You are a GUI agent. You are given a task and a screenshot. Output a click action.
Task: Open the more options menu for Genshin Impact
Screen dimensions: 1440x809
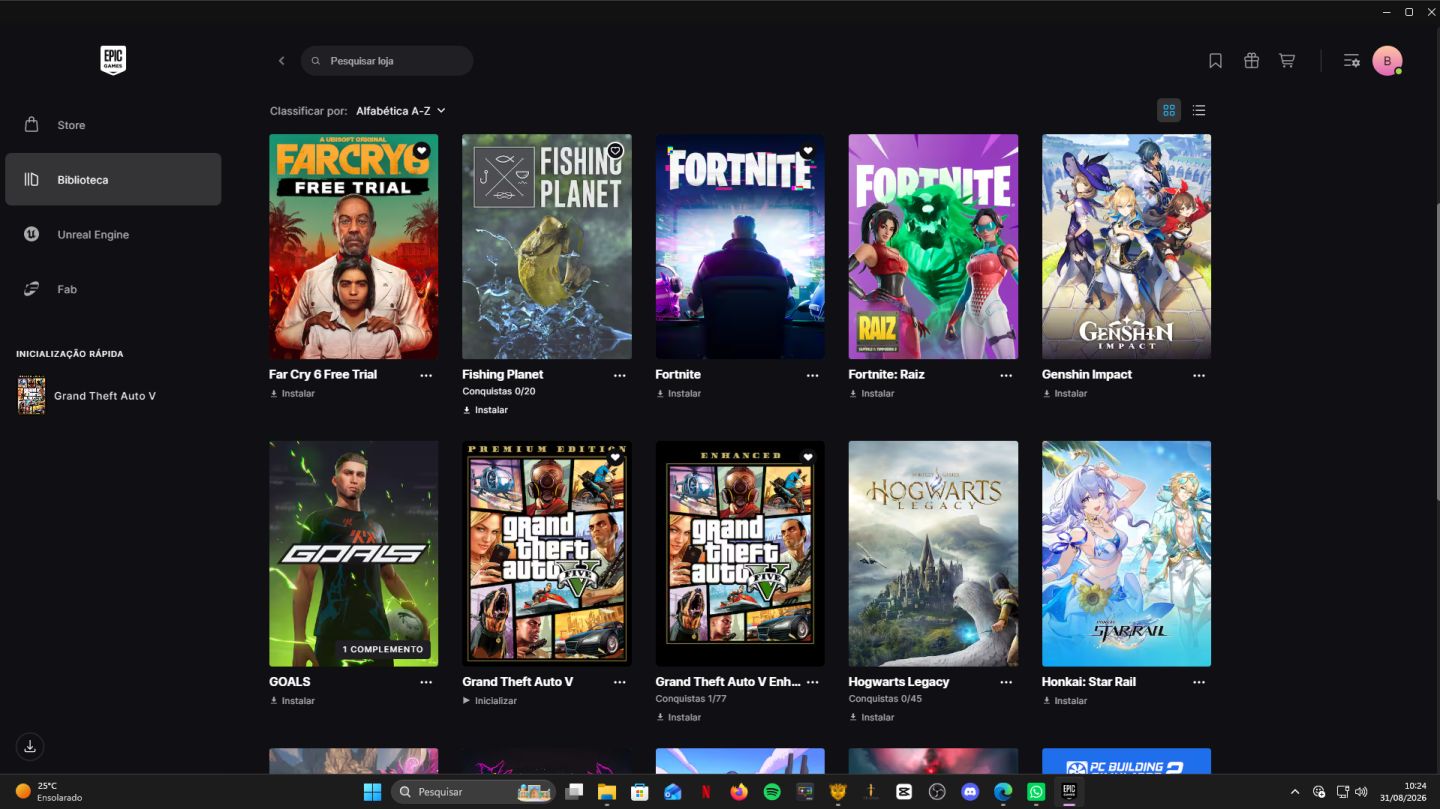1199,375
